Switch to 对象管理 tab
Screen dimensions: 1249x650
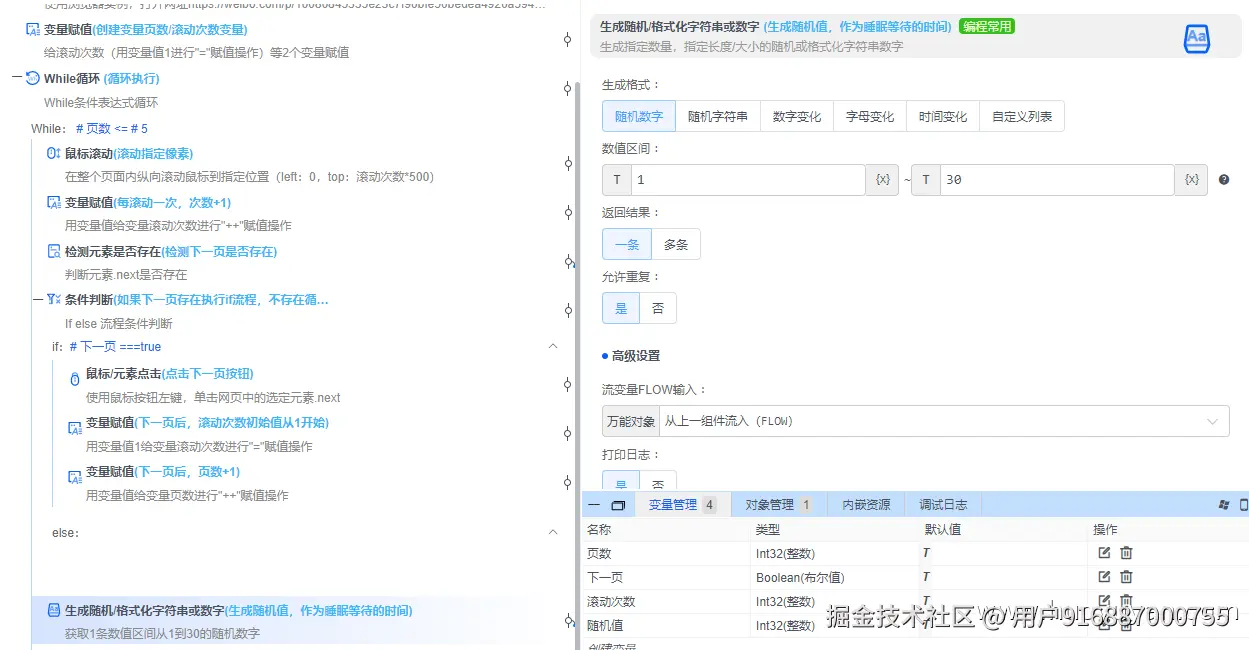point(778,505)
